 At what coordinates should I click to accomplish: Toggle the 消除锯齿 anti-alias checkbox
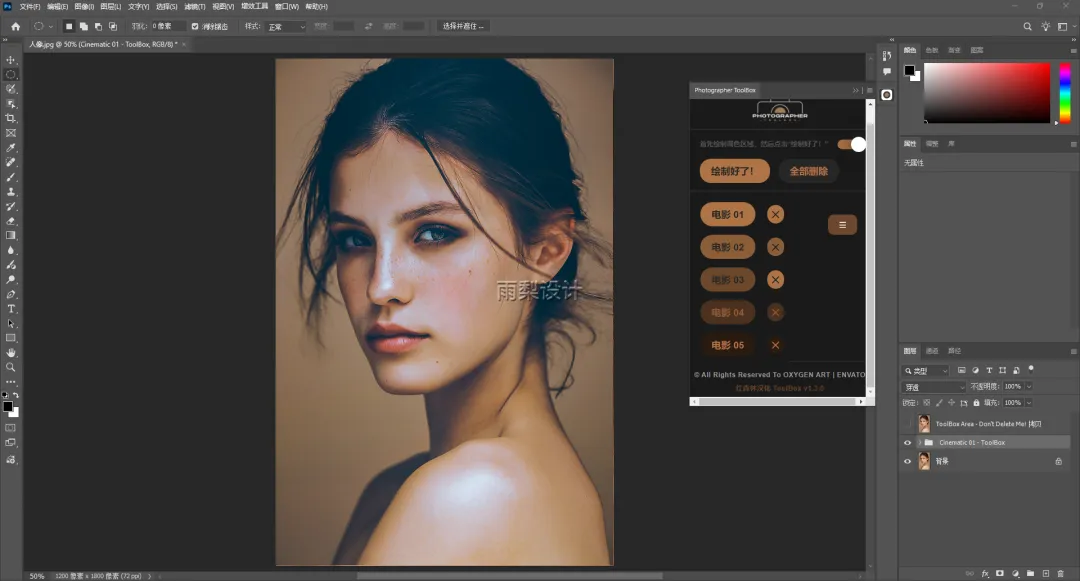(x=194, y=26)
